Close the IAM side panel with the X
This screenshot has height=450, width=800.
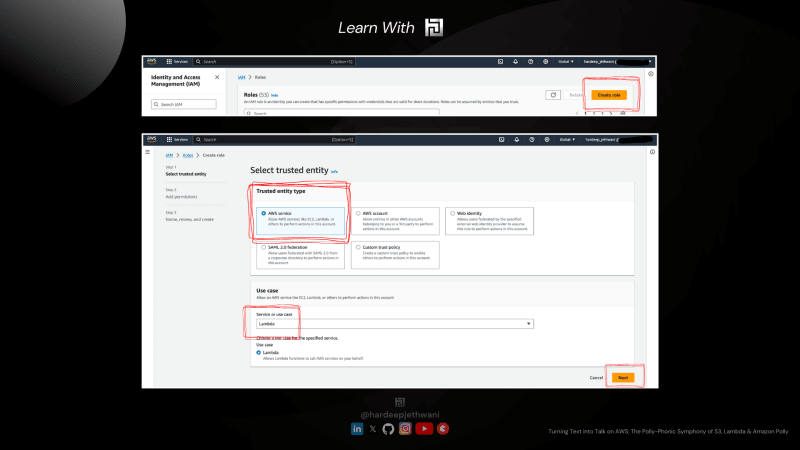[217, 77]
